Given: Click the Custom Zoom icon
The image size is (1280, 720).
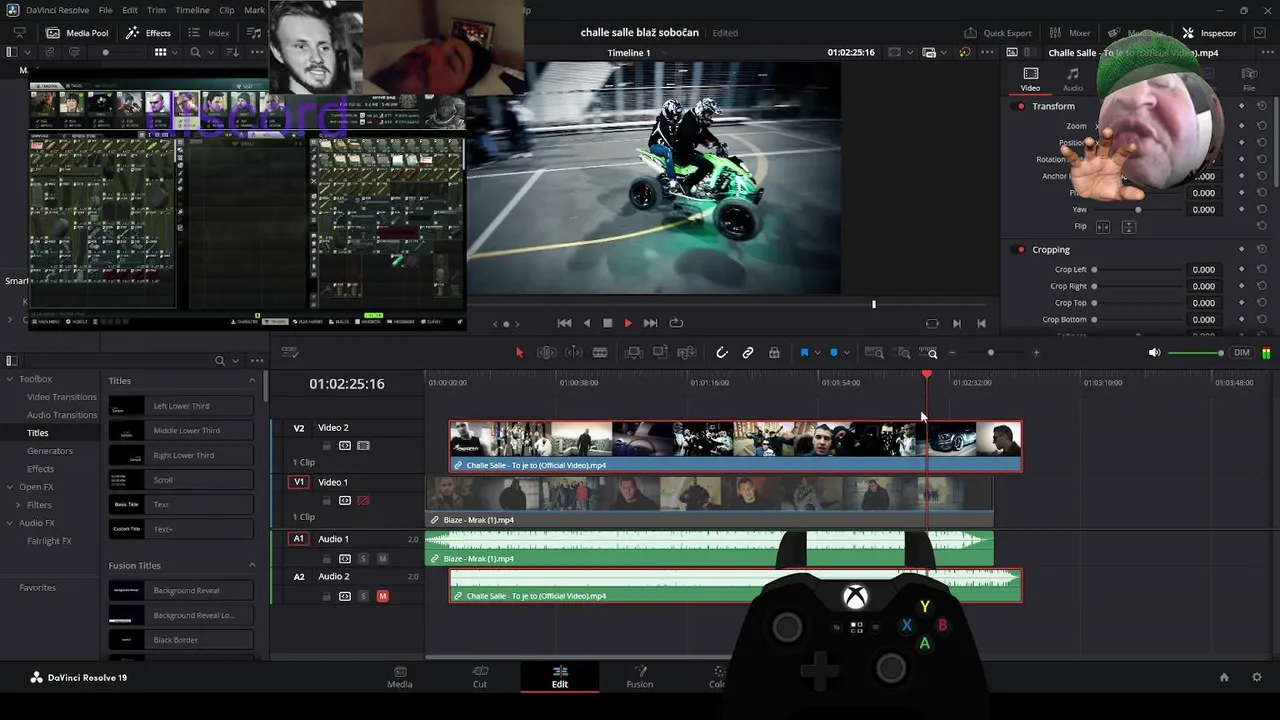Looking at the screenshot, I should click(929, 353).
